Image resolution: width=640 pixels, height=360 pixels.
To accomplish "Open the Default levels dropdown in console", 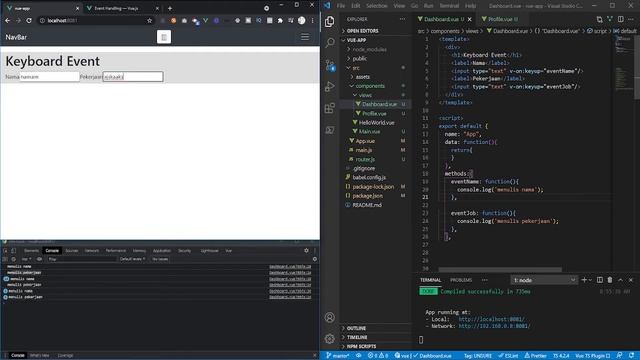I will pyautogui.click(x=132, y=259).
